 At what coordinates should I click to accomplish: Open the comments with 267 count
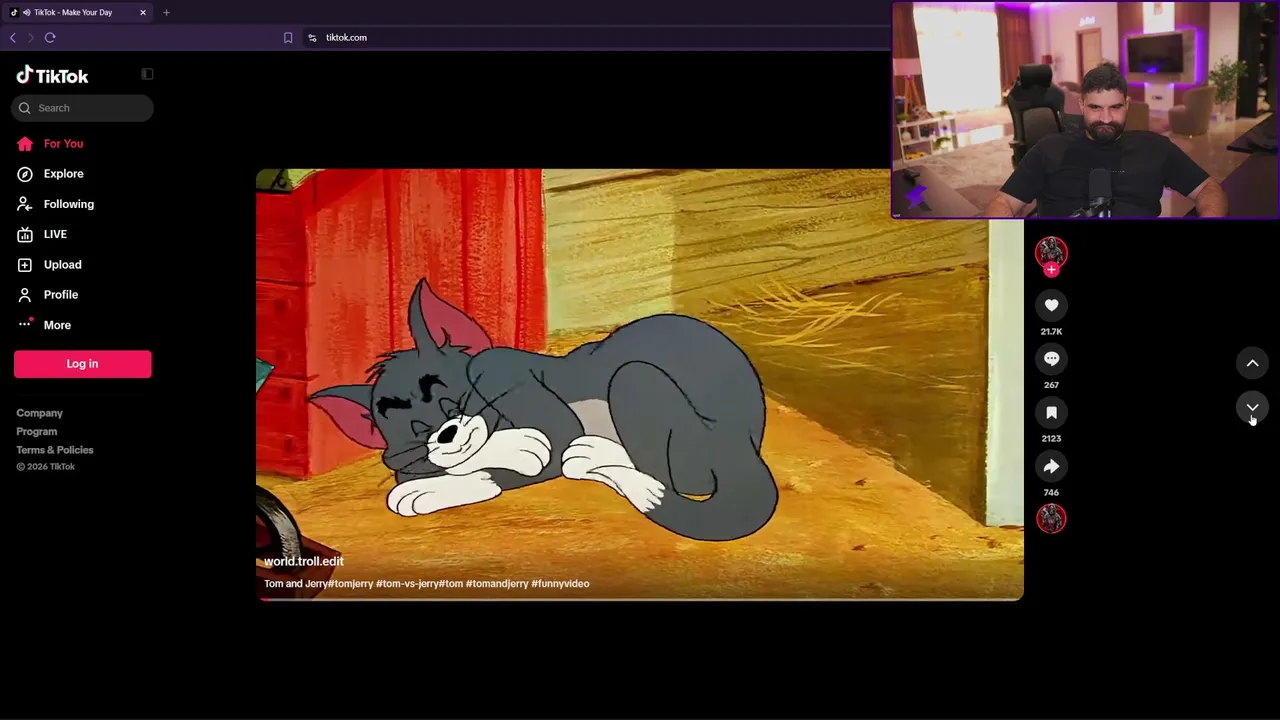tap(1051, 359)
